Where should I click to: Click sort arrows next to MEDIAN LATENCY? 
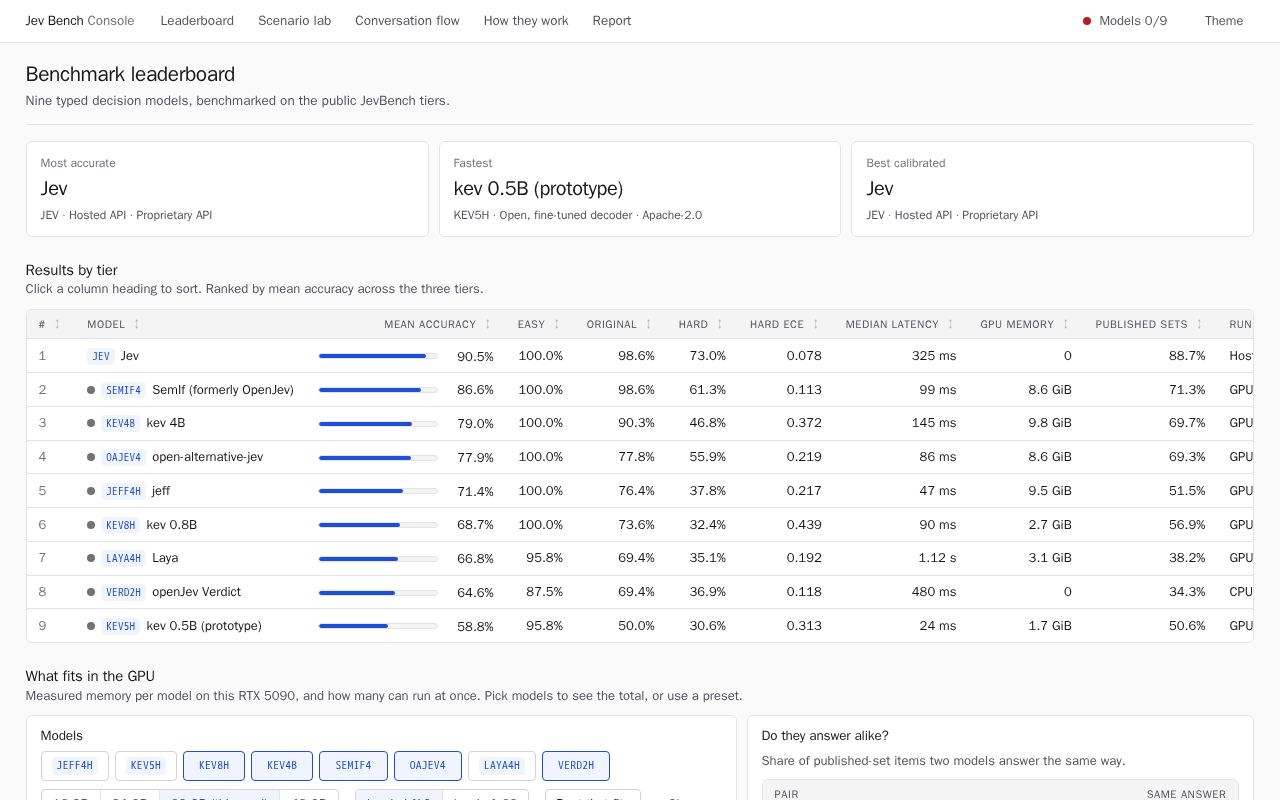(x=951, y=324)
